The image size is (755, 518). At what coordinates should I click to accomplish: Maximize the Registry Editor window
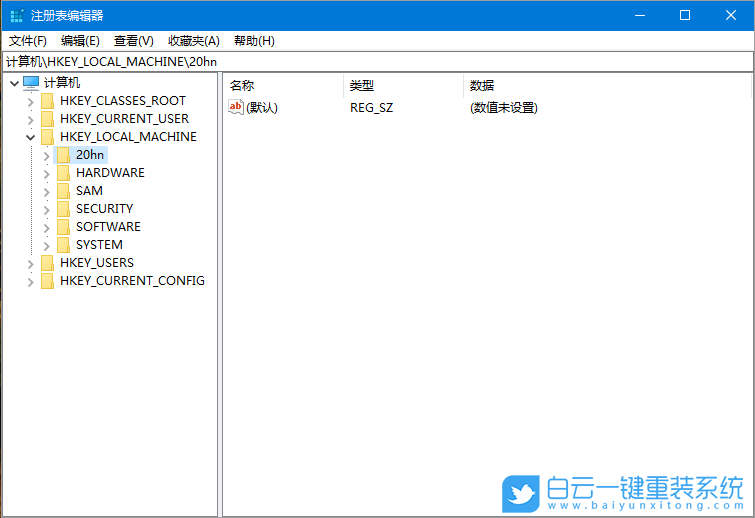pyautogui.click(x=685, y=15)
